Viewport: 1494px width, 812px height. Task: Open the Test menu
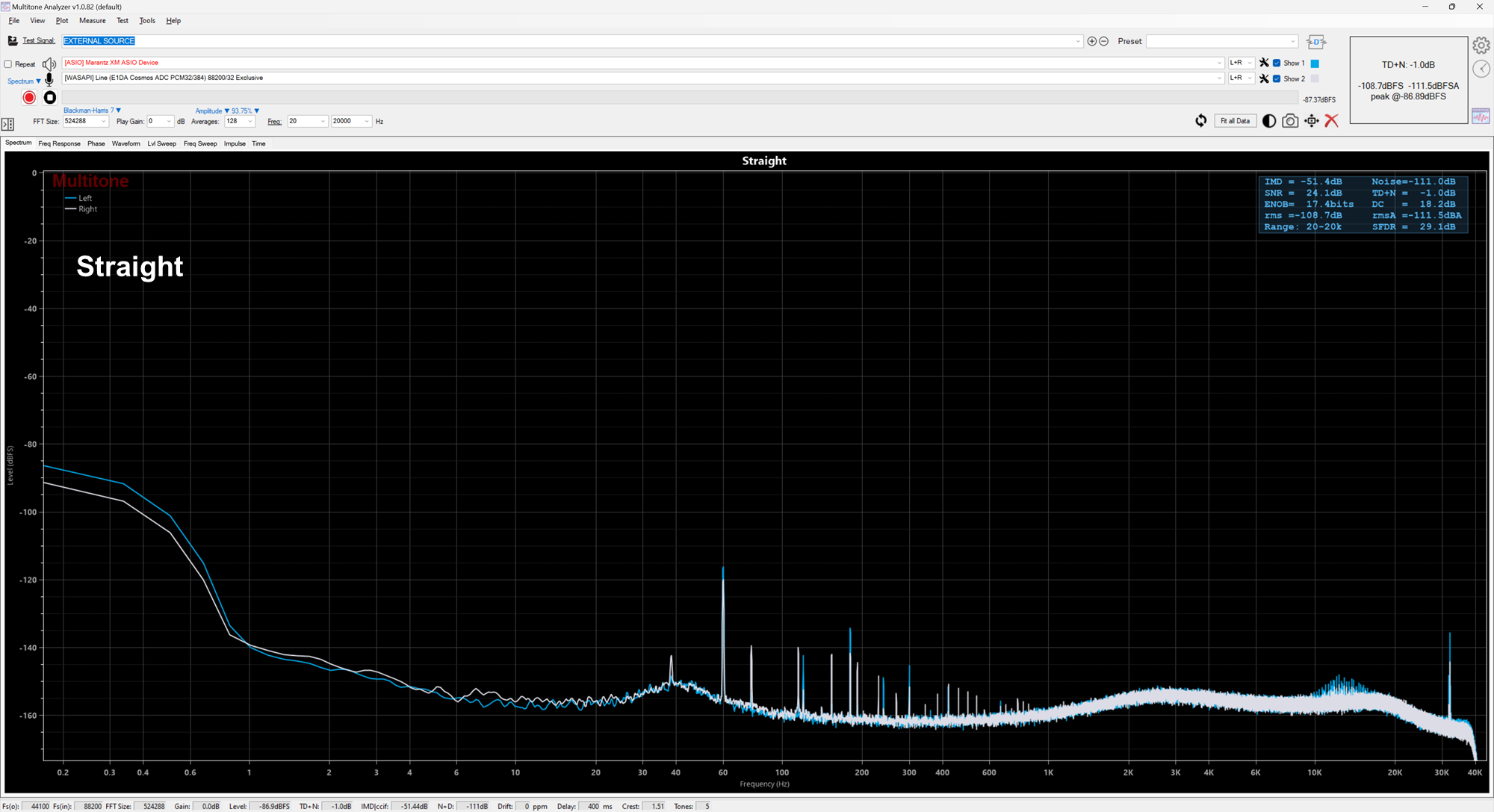click(123, 21)
